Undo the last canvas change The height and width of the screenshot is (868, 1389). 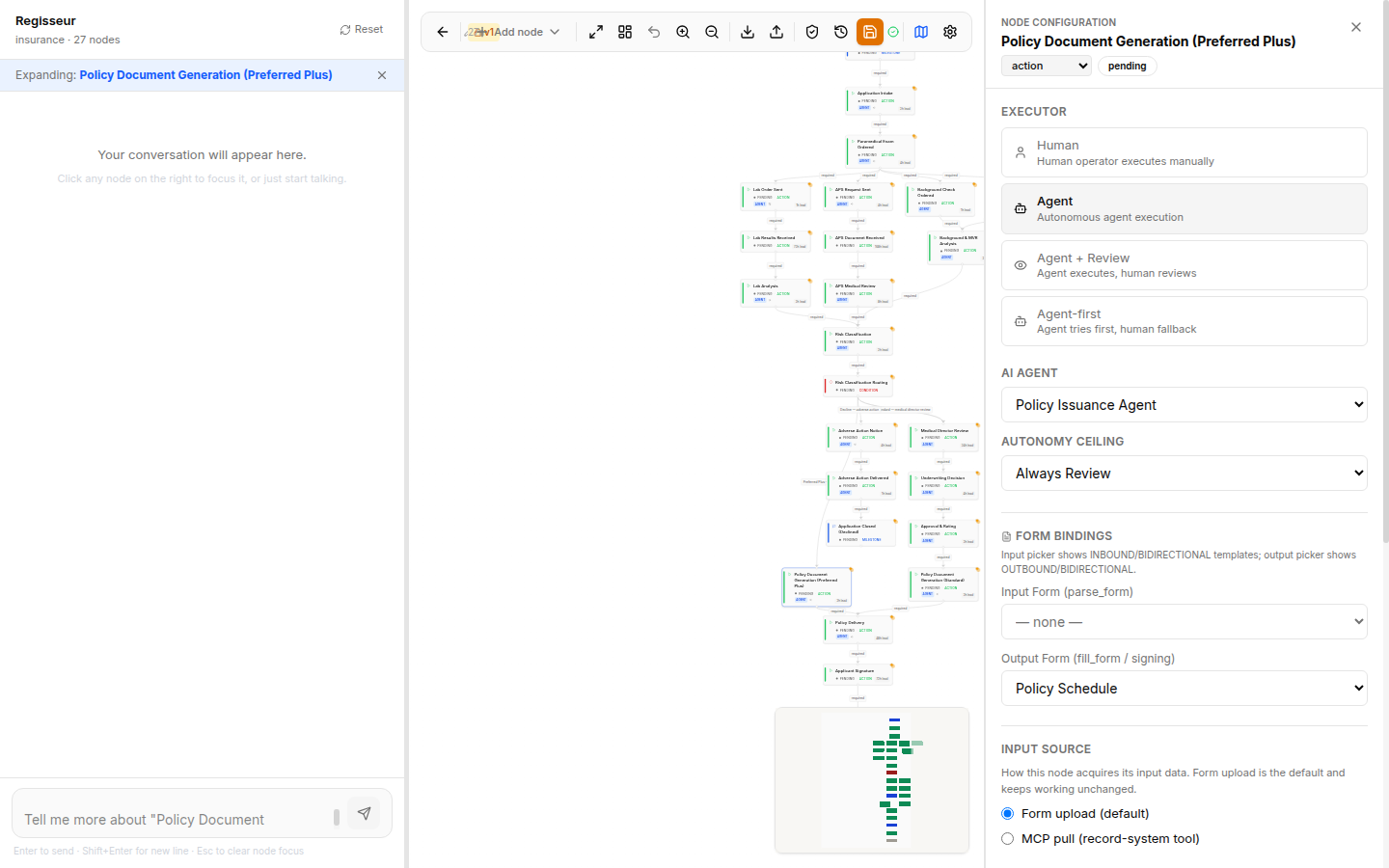point(654,32)
